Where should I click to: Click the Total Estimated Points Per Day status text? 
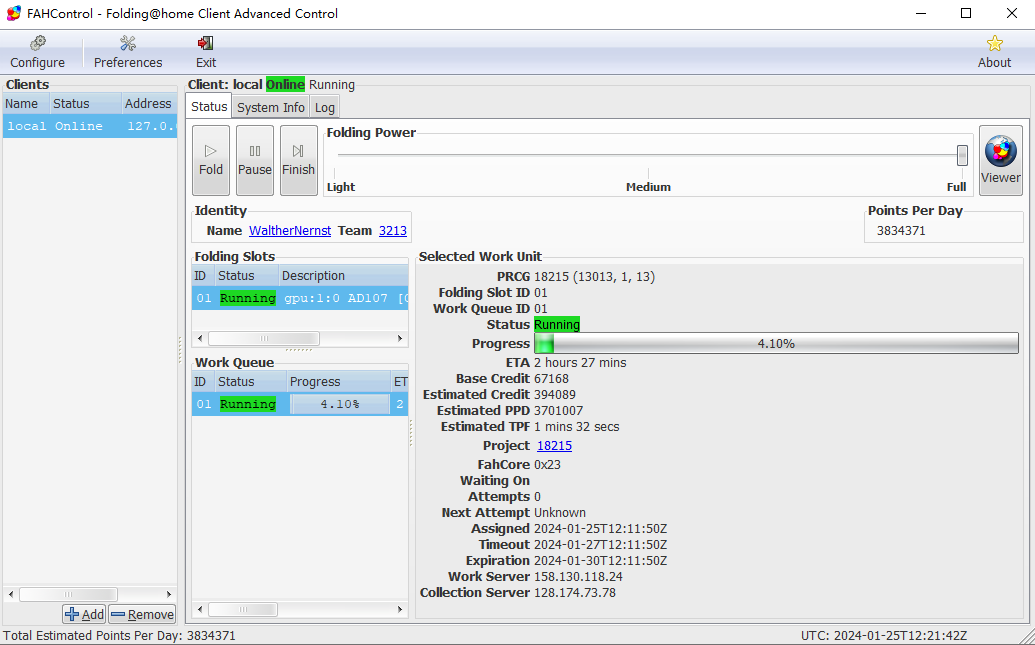pyautogui.click(x=119, y=636)
